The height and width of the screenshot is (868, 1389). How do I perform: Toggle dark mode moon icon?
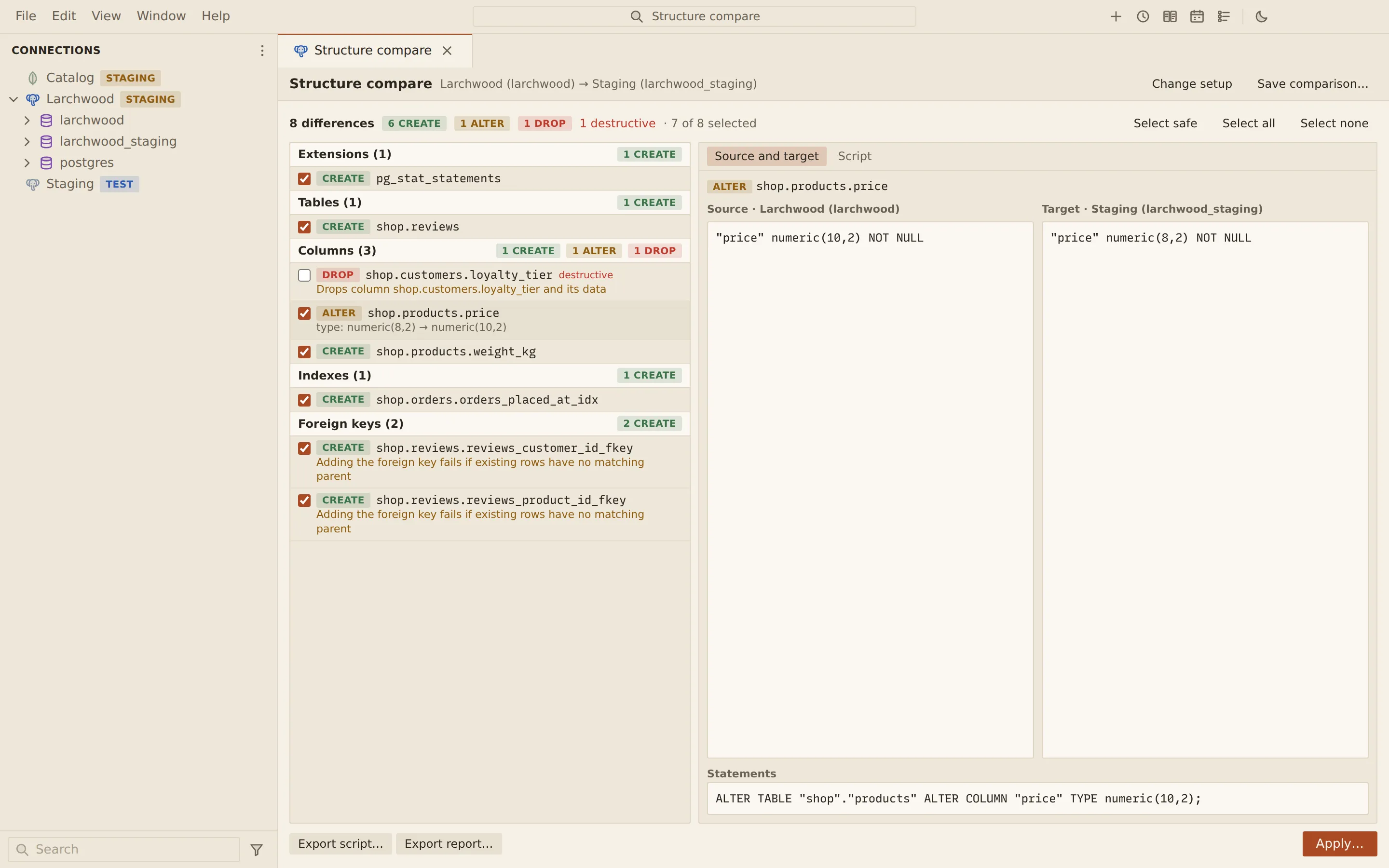pos(1261,17)
